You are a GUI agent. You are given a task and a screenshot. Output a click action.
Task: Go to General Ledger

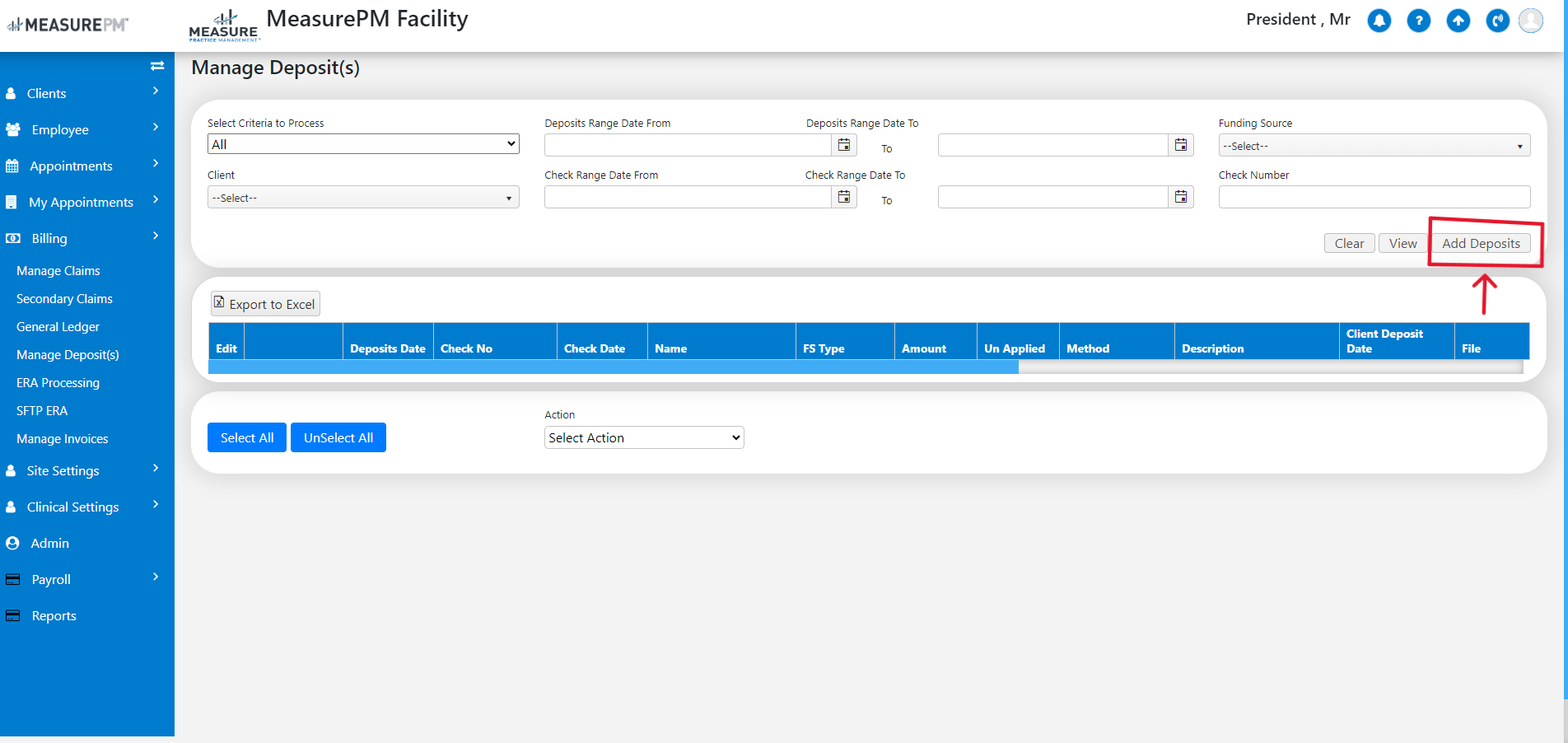pyautogui.click(x=58, y=327)
